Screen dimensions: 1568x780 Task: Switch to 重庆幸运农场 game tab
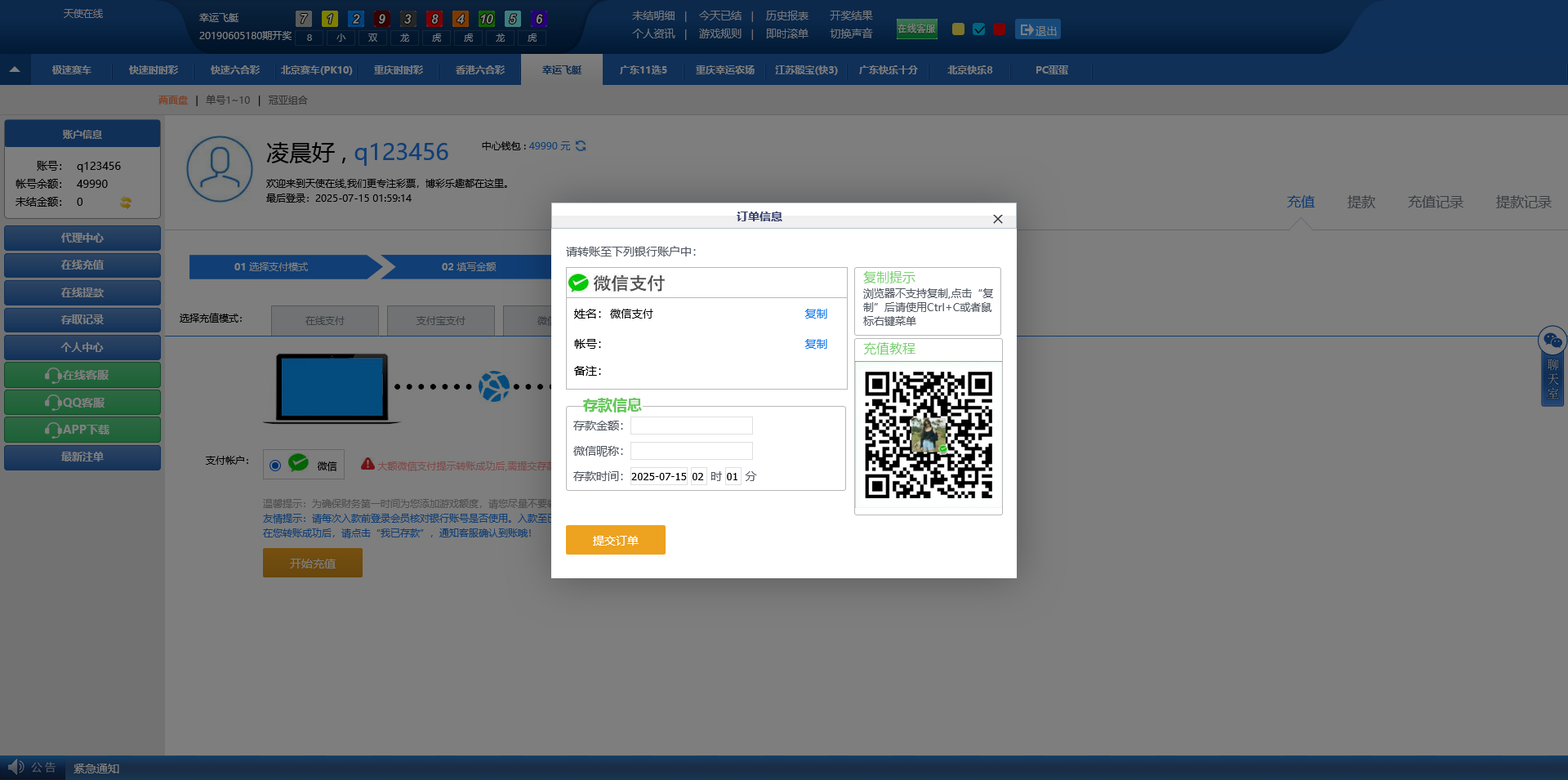point(725,69)
